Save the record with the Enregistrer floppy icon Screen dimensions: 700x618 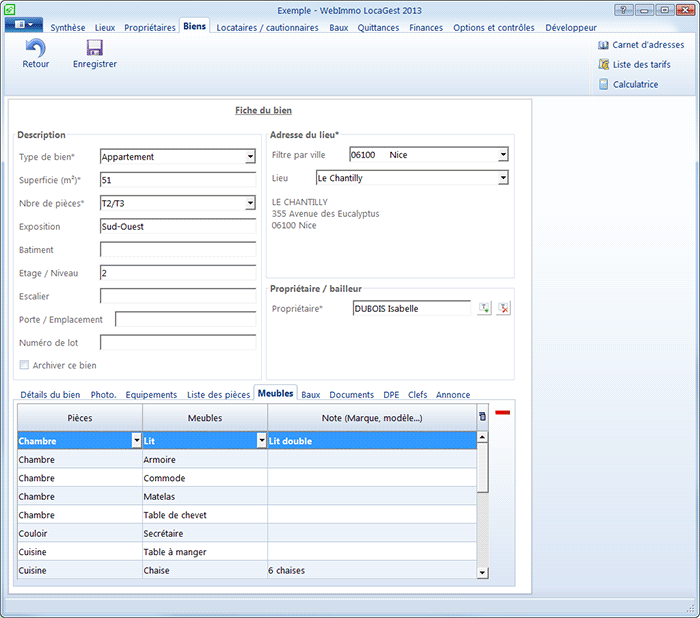coord(94,48)
